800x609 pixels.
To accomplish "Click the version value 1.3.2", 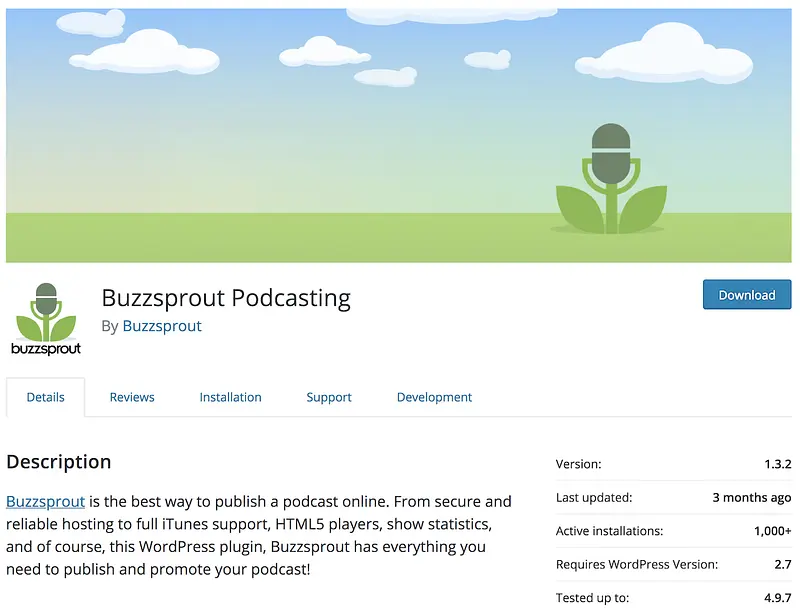I will (778, 464).
